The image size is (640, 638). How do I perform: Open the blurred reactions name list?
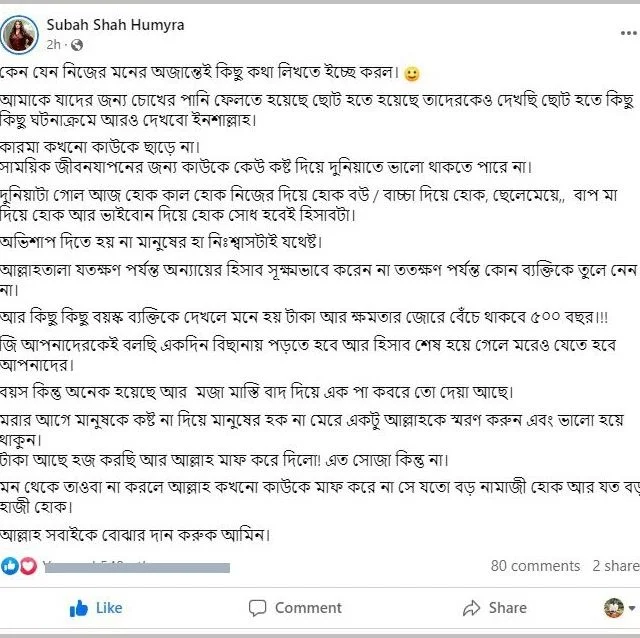point(137,567)
